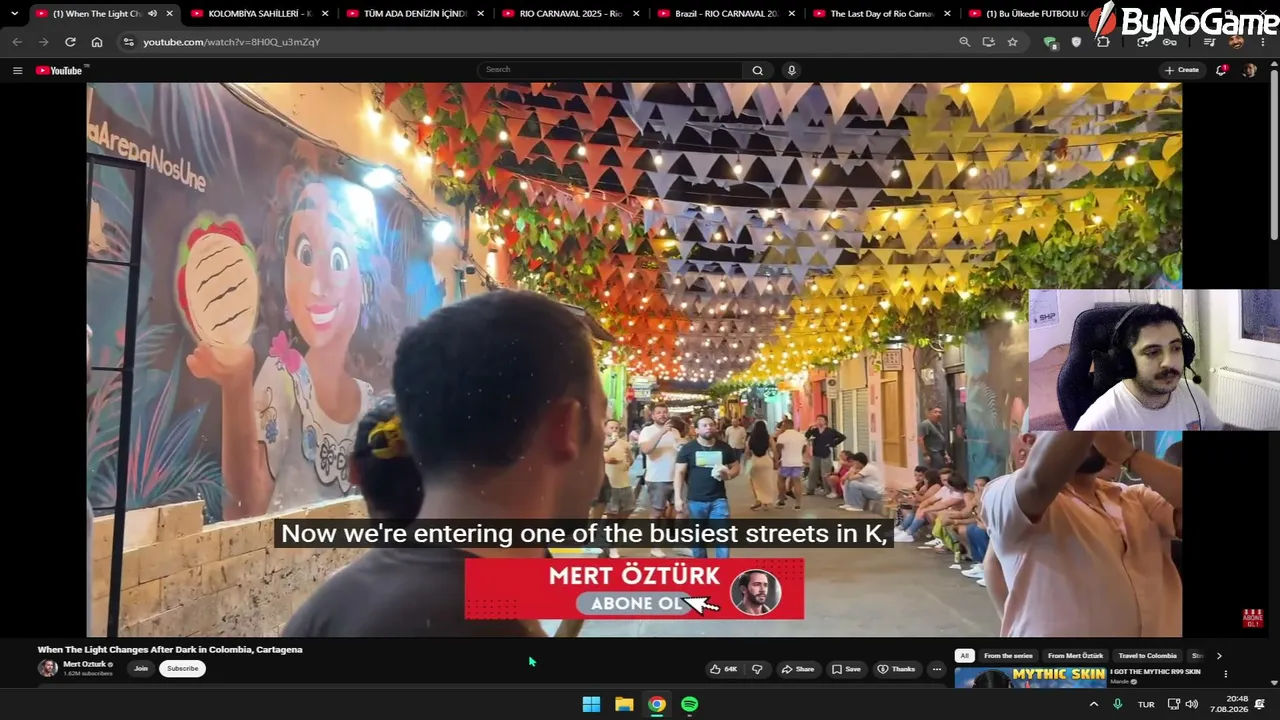This screenshot has width=1280, height=720.
Task: Start voice search with the microphone icon
Action: (x=791, y=70)
